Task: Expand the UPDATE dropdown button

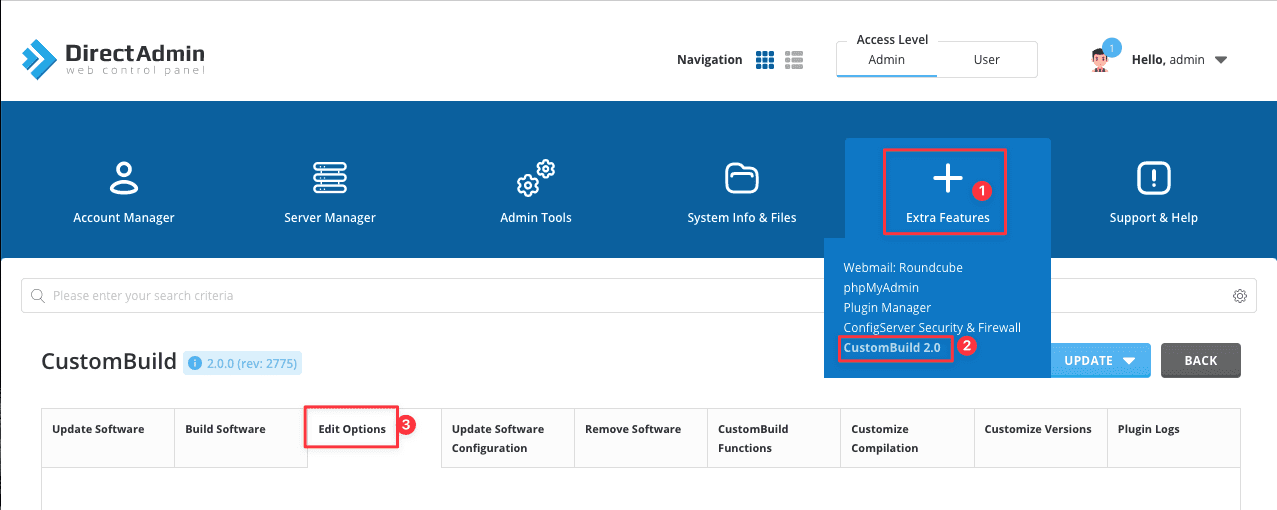Action: pos(1100,361)
